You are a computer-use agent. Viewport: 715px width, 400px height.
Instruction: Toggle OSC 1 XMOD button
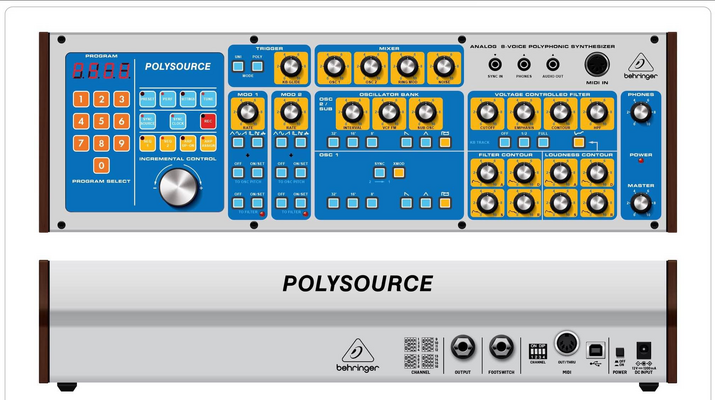(399, 173)
